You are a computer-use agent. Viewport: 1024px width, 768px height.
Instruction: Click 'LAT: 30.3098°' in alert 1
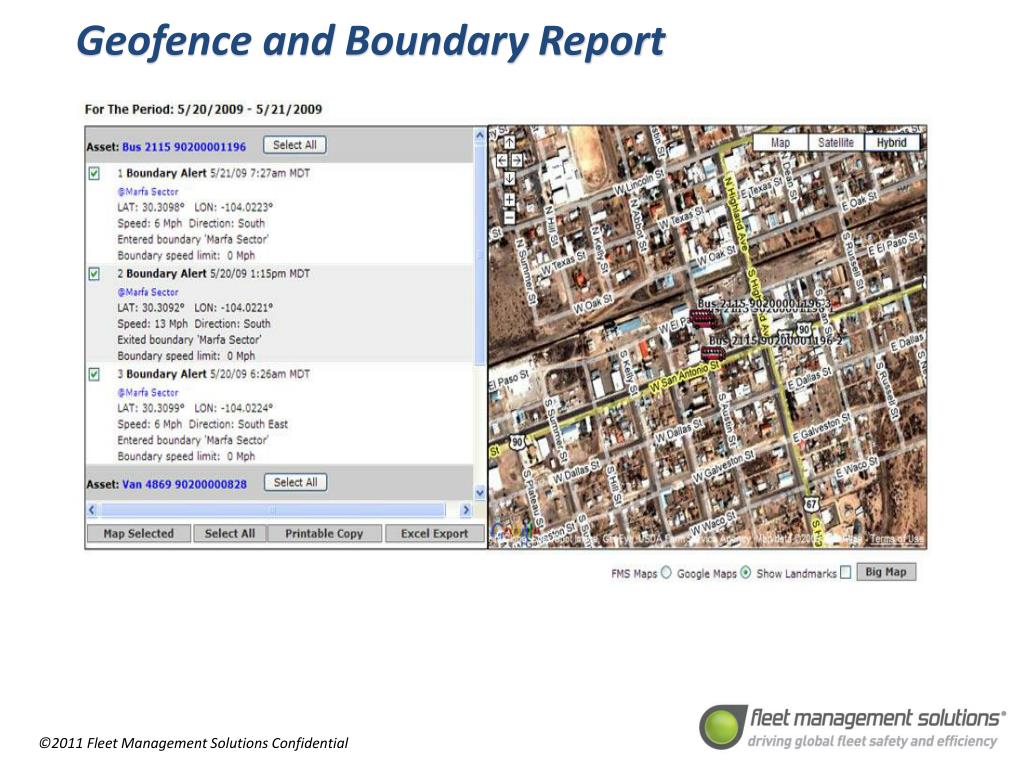point(151,207)
